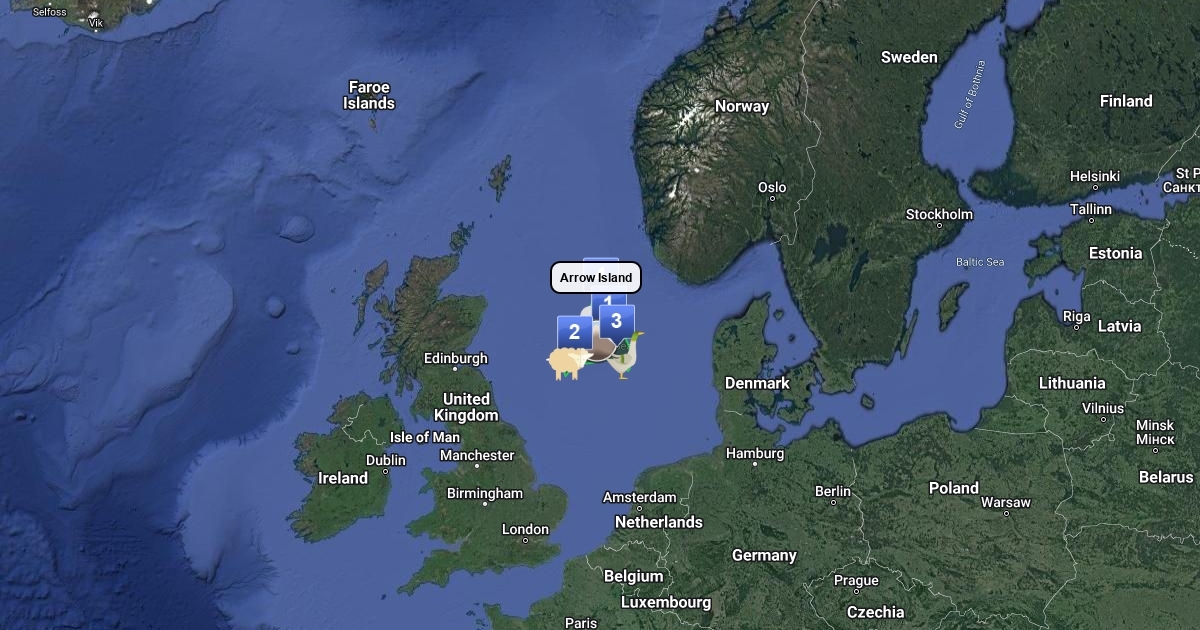1200x630 pixels.
Task: Click the Isle of Man label
Action: [425, 437]
